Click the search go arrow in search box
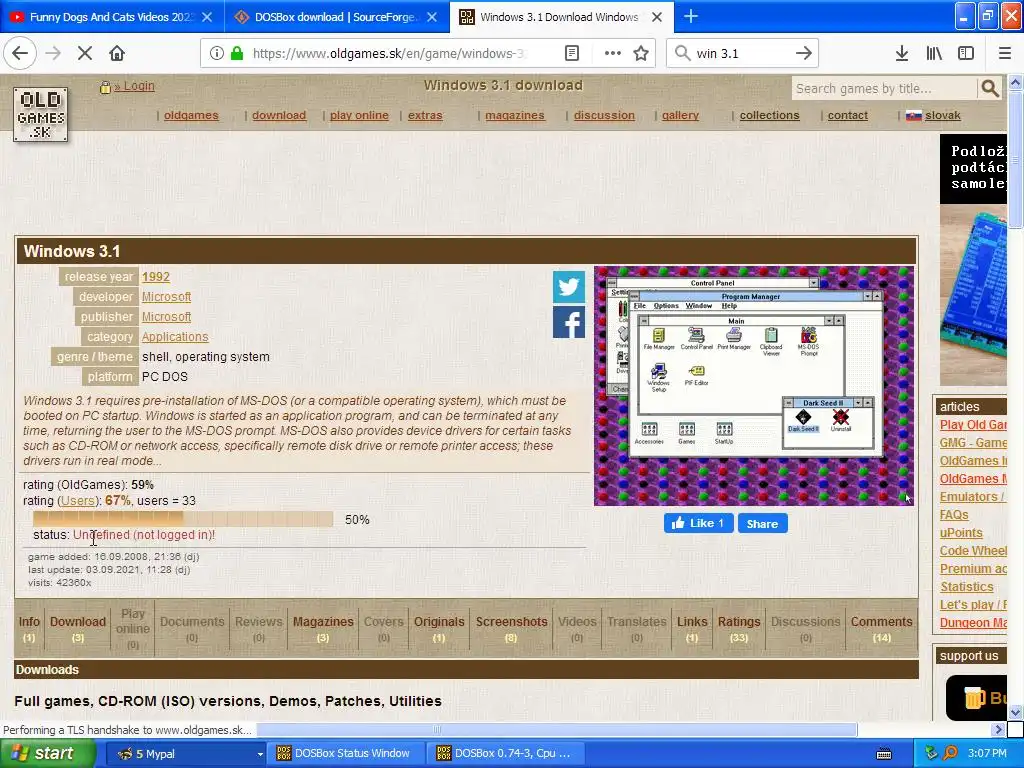The image size is (1024, 768). (x=804, y=53)
